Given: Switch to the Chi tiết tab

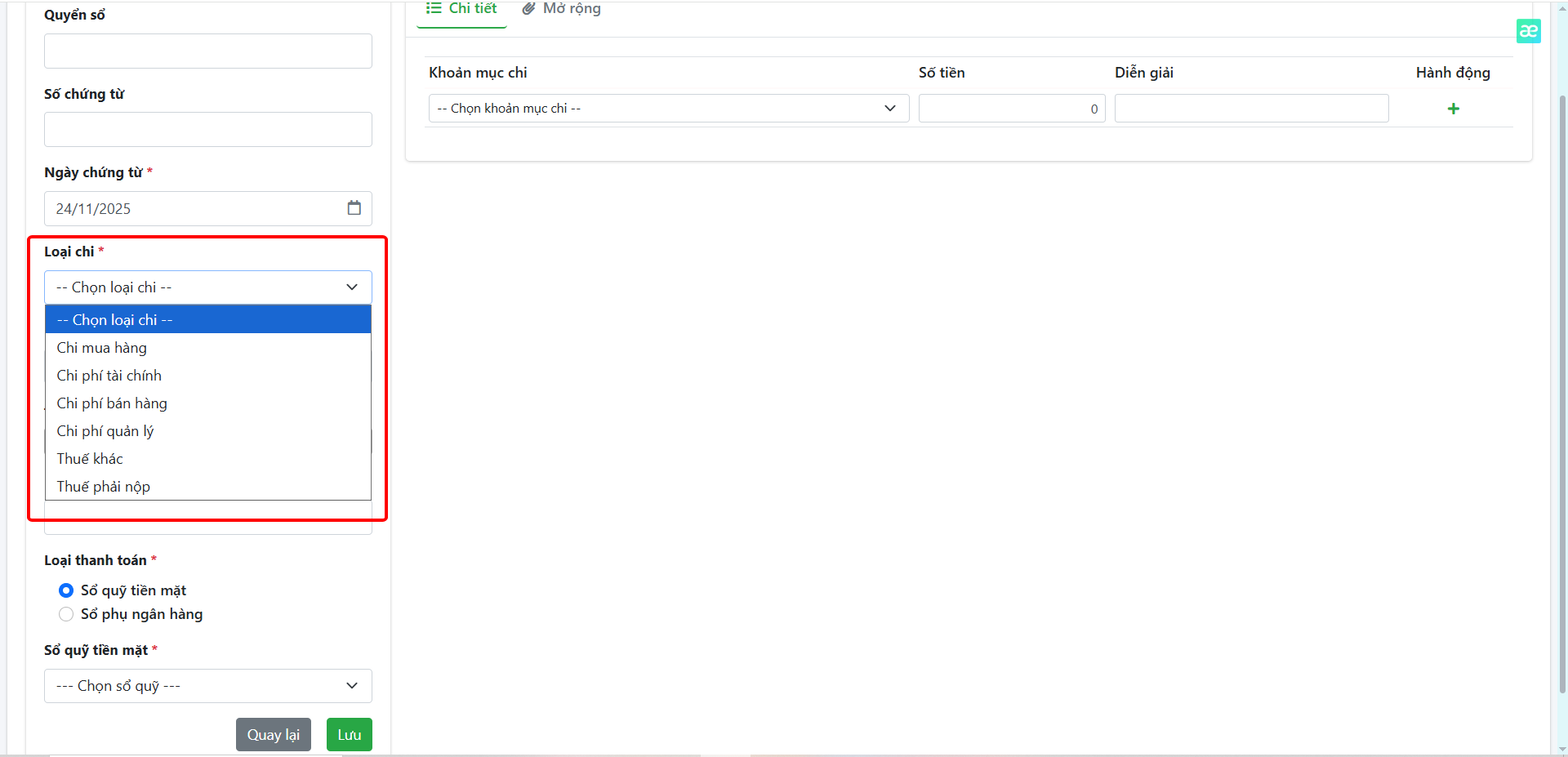Looking at the screenshot, I should [462, 9].
